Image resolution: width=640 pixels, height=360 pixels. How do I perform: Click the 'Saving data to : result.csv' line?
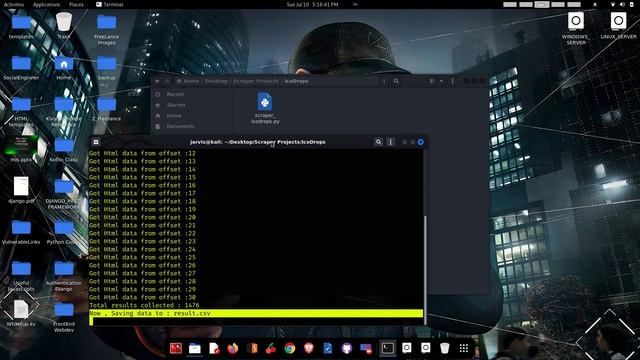[x=256, y=313]
